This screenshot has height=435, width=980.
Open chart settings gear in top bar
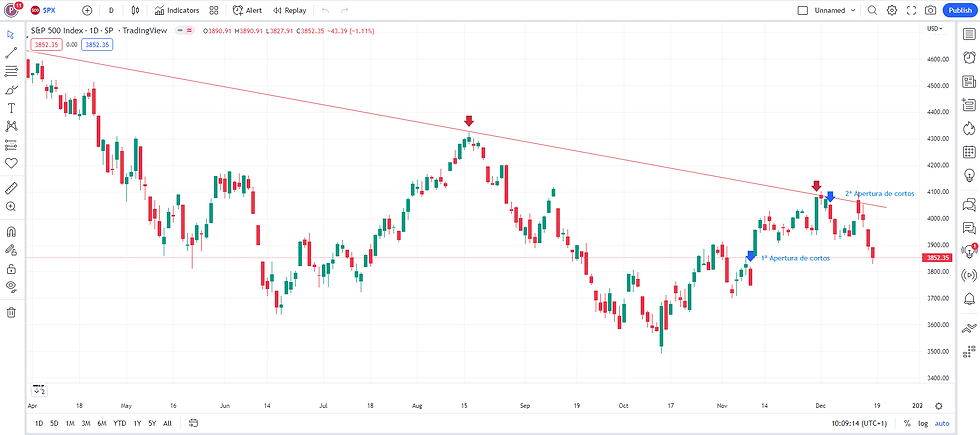point(892,11)
